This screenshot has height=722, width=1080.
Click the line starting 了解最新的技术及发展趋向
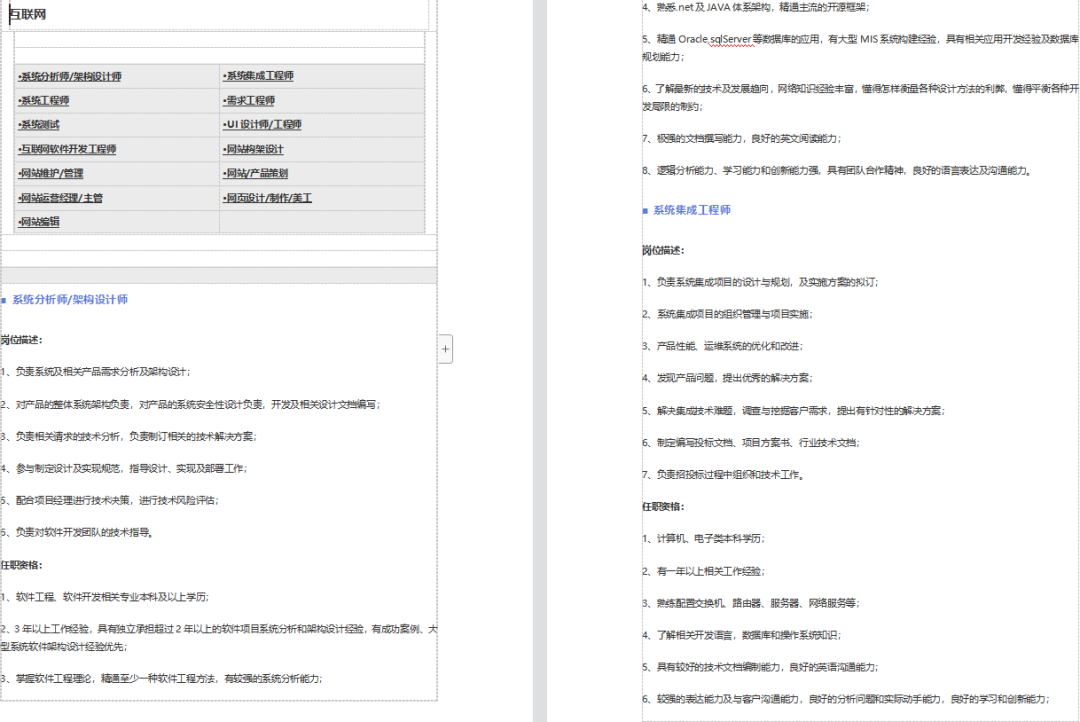click(x=860, y=97)
